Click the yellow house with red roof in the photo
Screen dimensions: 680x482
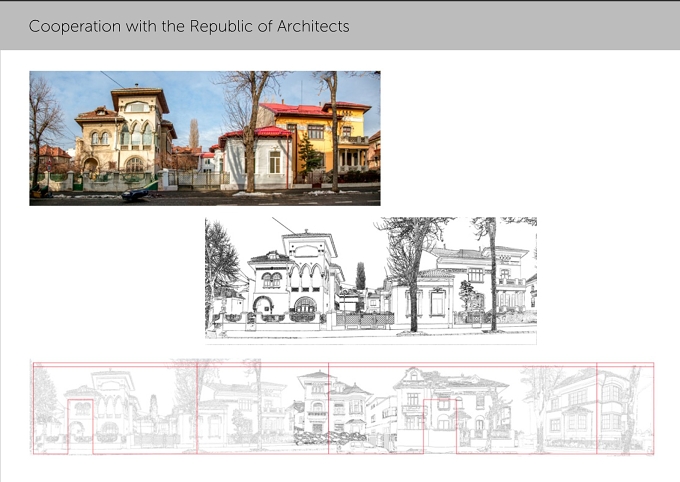pos(330,139)
